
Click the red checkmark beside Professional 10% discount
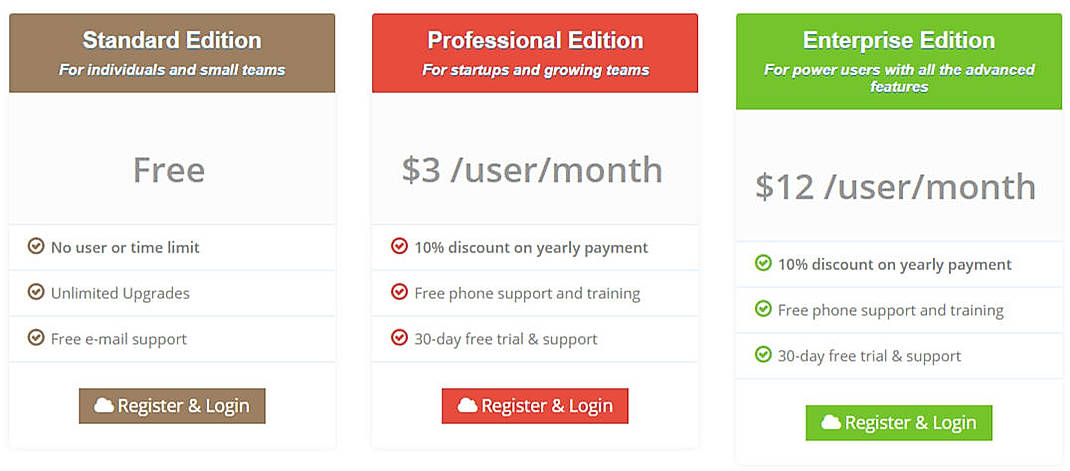click(399, 246)
